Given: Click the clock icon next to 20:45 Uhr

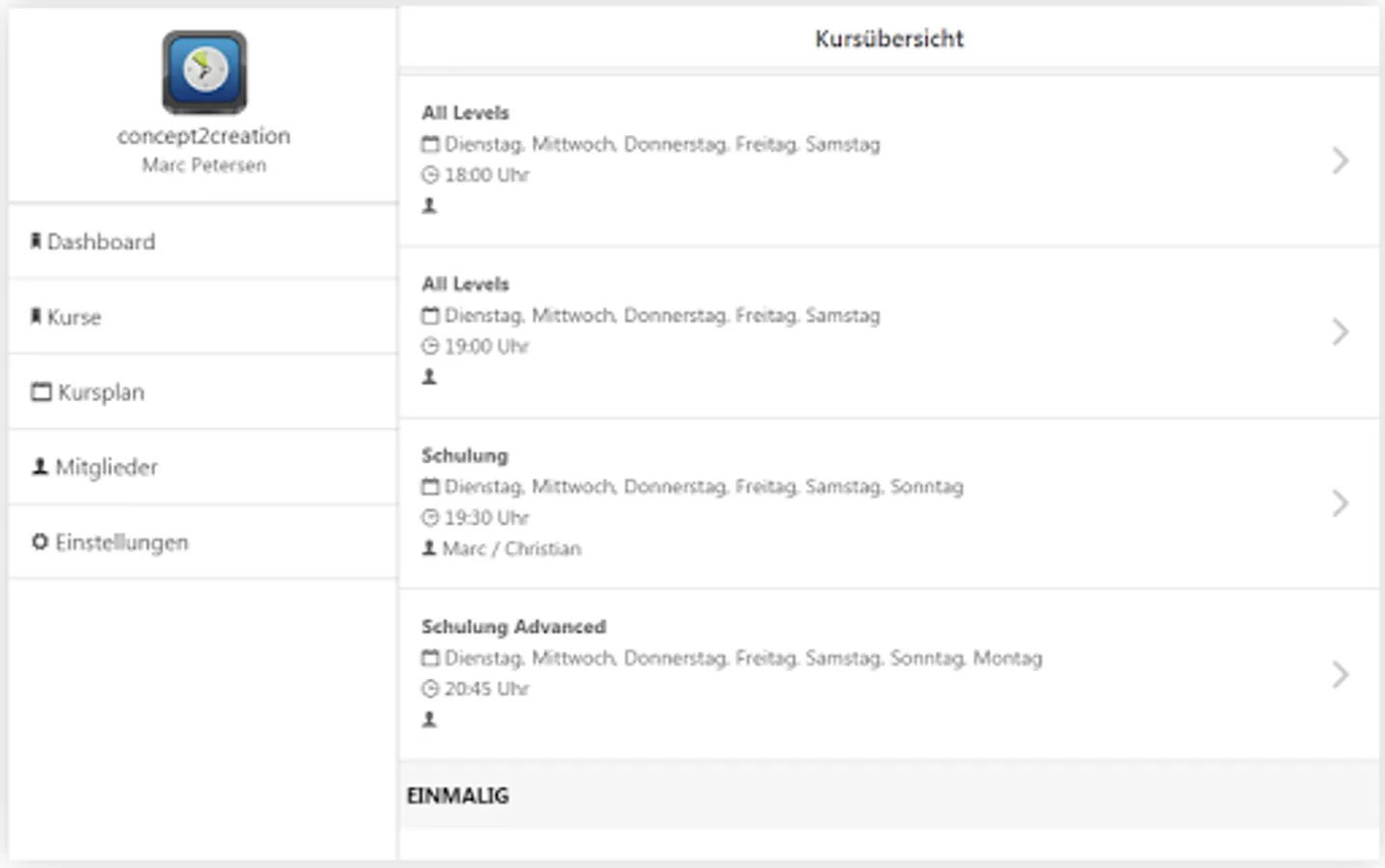Looking at the screenshot, I should tap(430, 689).
